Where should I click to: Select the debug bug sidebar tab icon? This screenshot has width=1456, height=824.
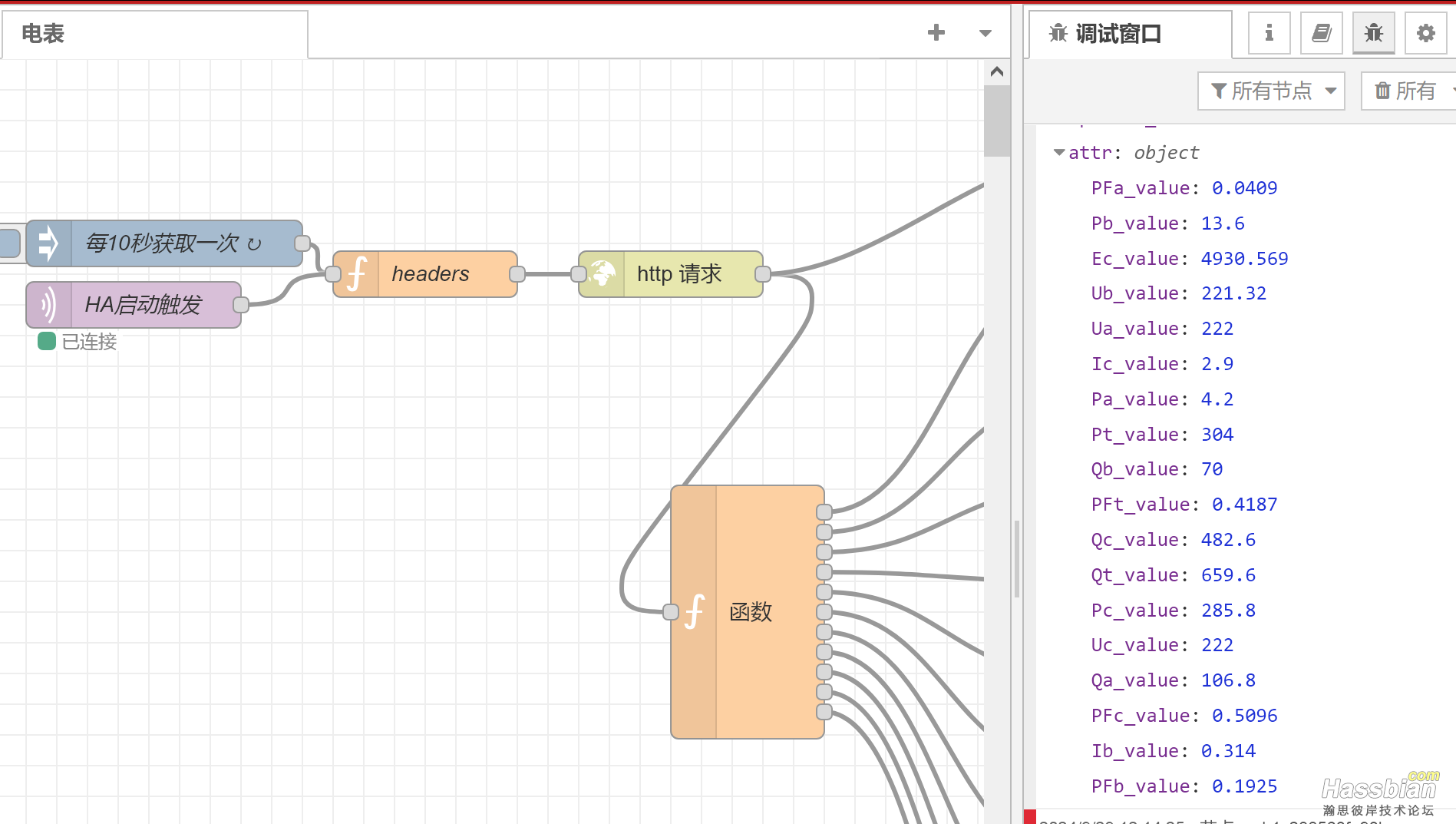(x=1373, y=33)
